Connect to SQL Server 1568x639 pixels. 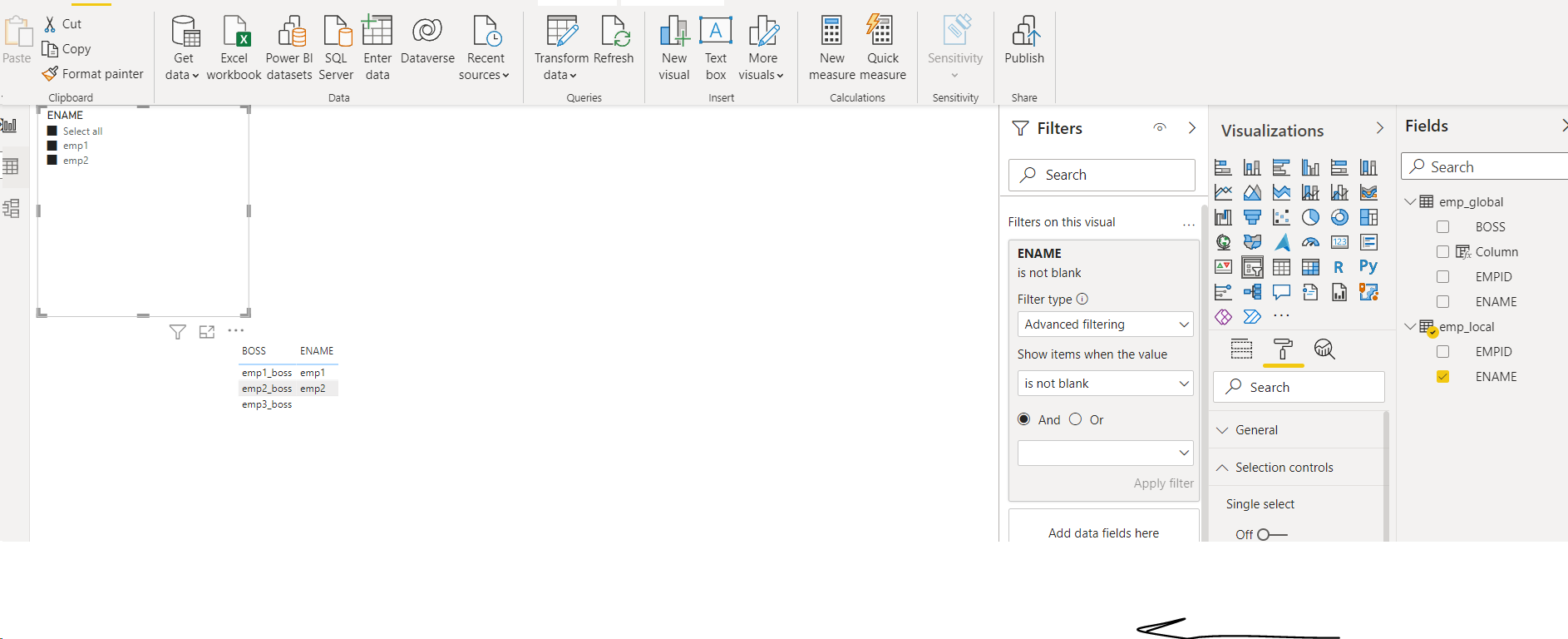(336, 48)
